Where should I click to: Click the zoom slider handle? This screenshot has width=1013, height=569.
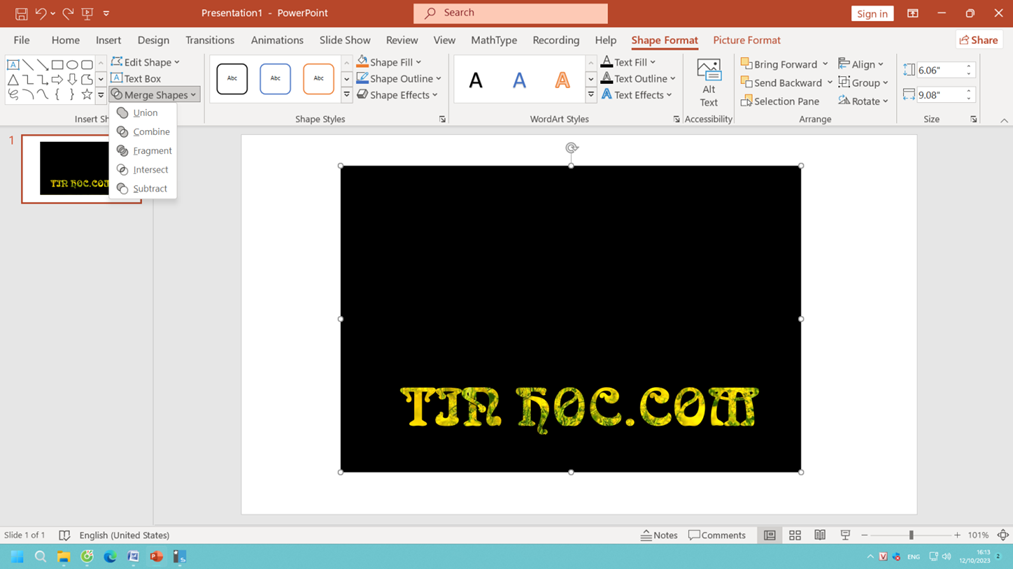911,536
